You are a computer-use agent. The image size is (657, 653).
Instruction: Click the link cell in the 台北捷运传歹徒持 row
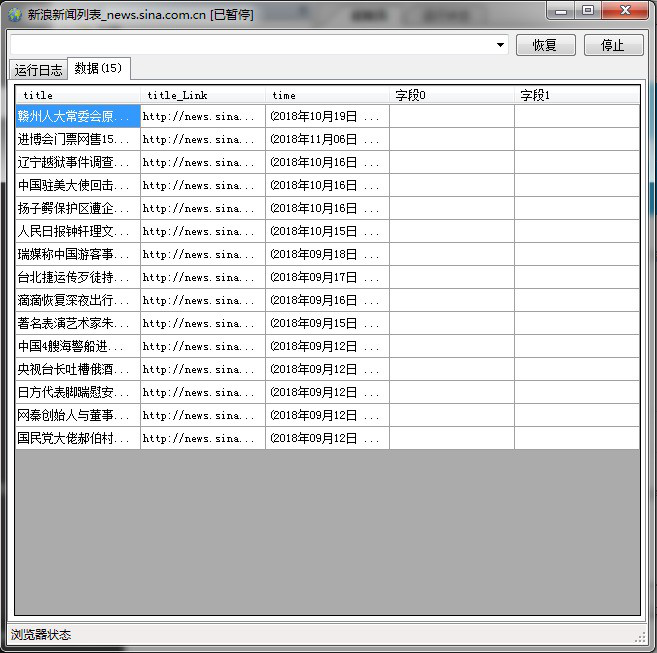point(203,277)
